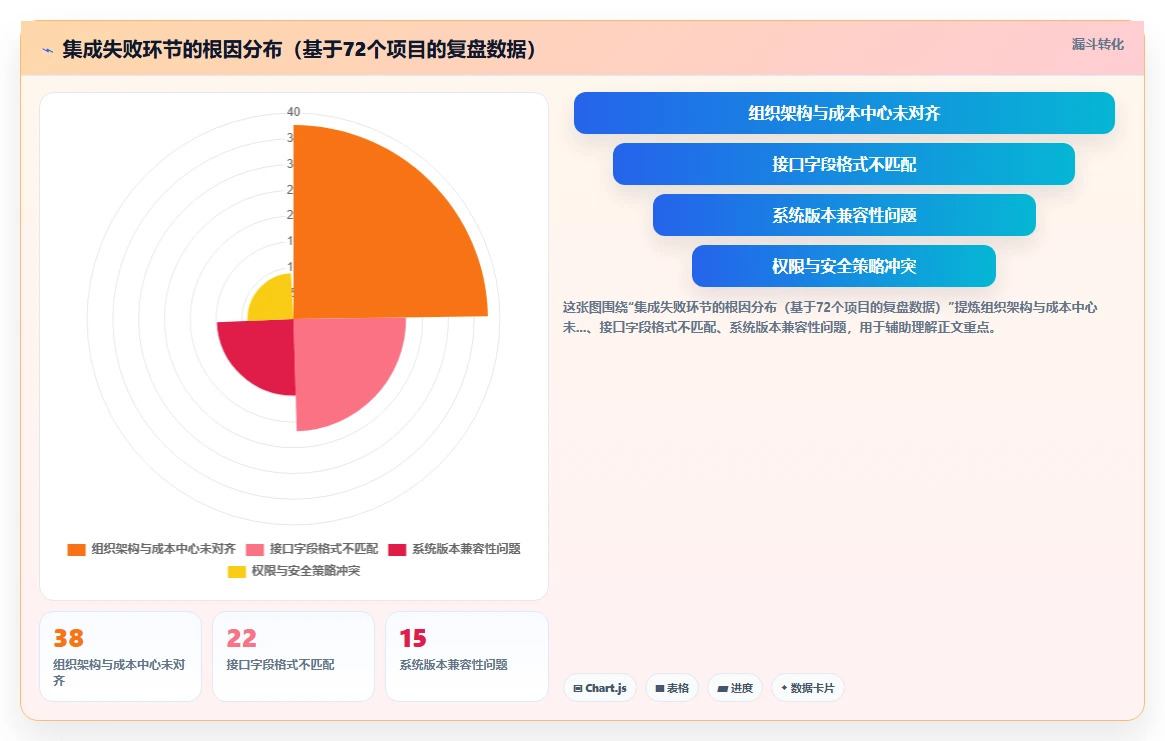This screenshot has width=1165, height=741.
Task: Click the bar icon inside the 进度 chip
Action: coord(722,689)
